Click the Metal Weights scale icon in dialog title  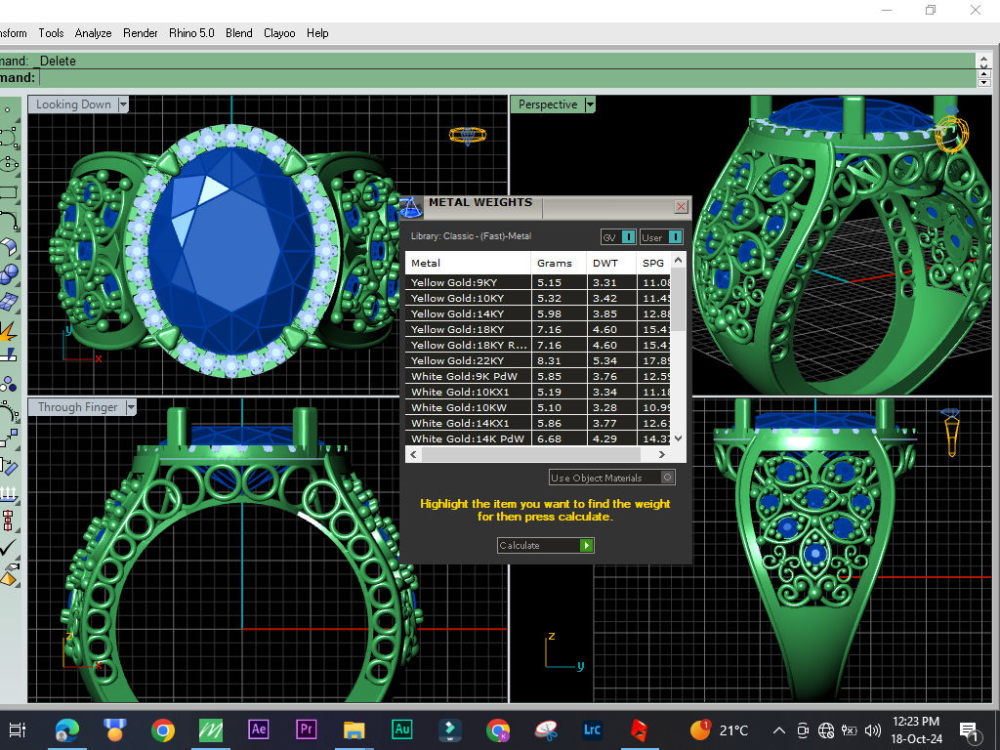410,207
